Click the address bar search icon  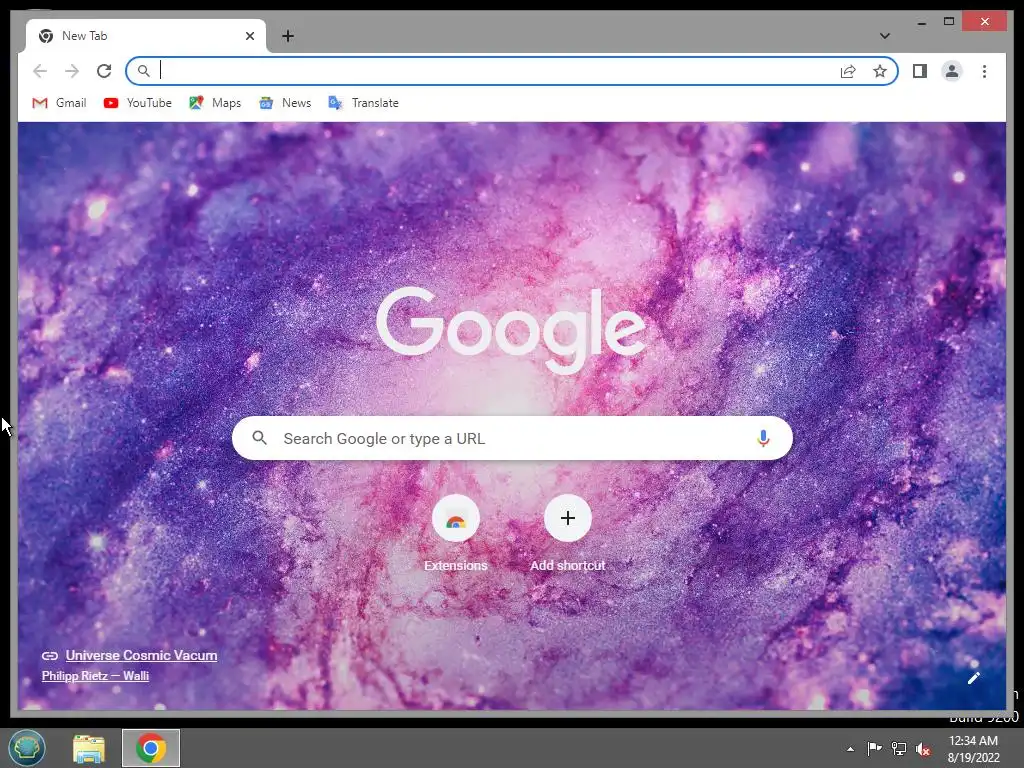(144, 71)
